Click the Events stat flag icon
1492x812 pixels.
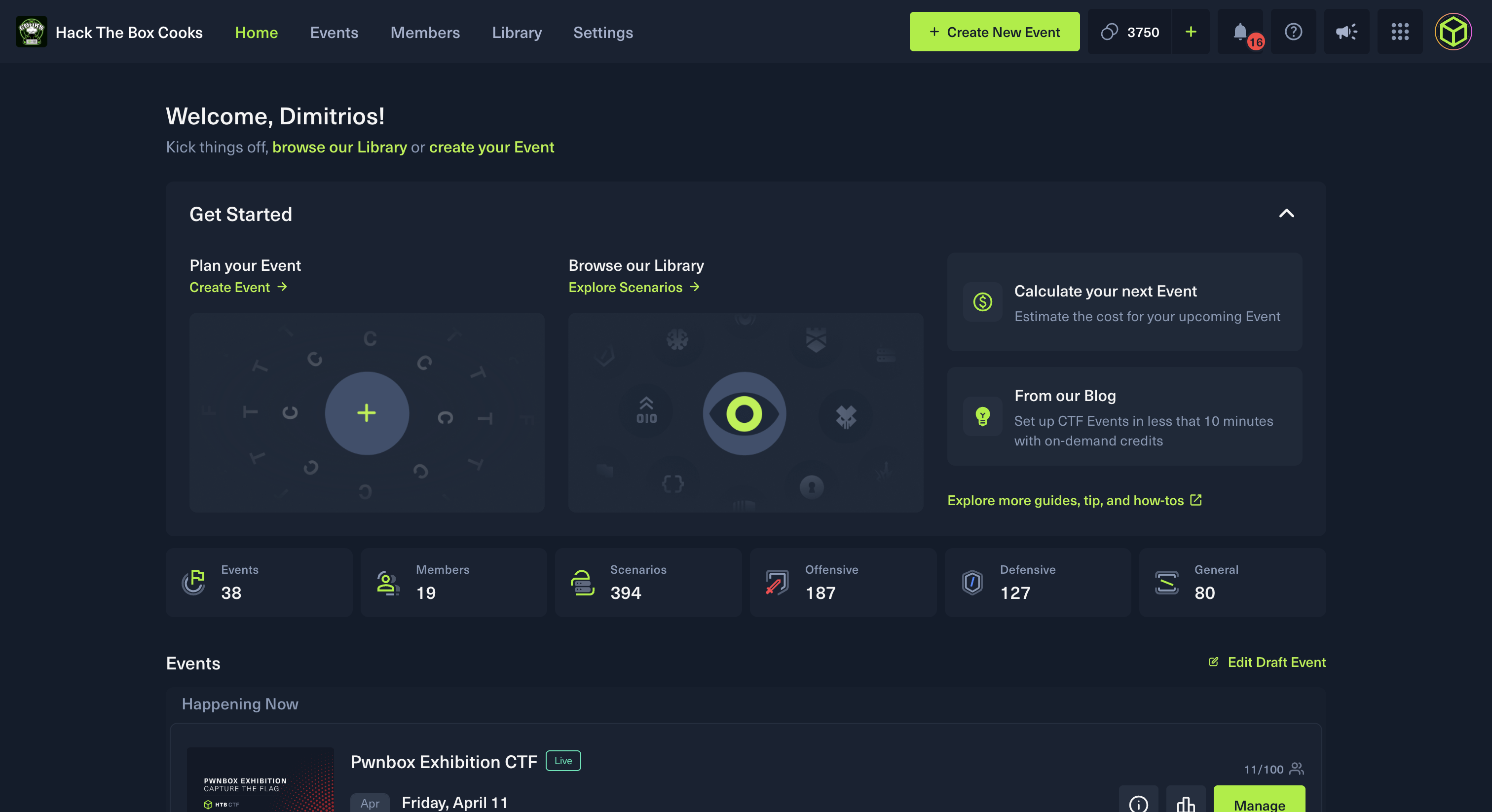(x=193, y=582)
